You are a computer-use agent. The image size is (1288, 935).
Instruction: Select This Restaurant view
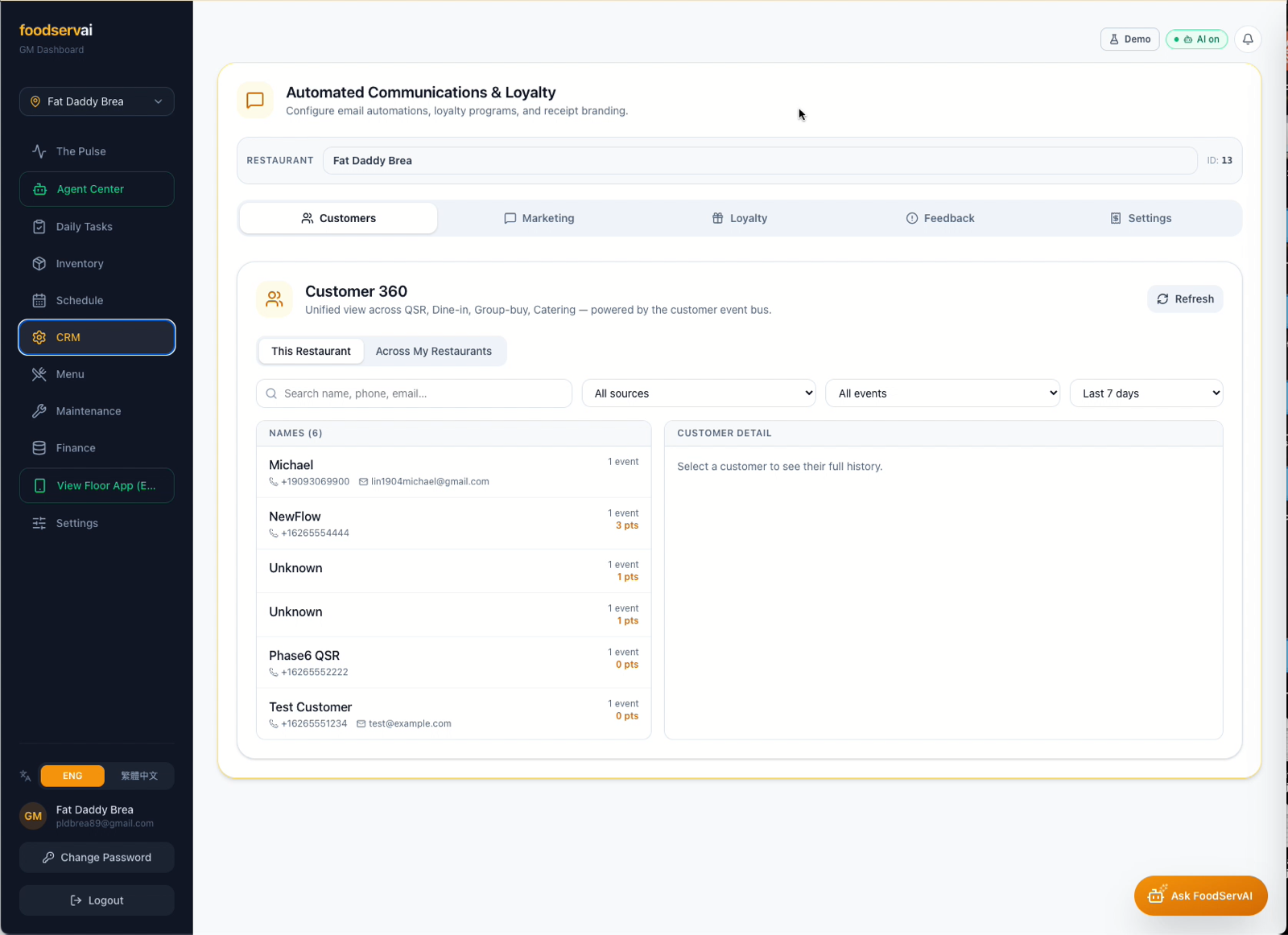pyautogui.click(x=311, y=351)
